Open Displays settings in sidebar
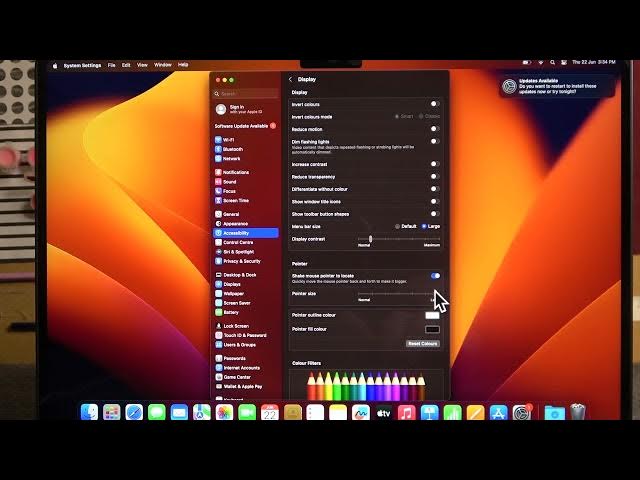The image size is (640, 480). pos(228,284)
